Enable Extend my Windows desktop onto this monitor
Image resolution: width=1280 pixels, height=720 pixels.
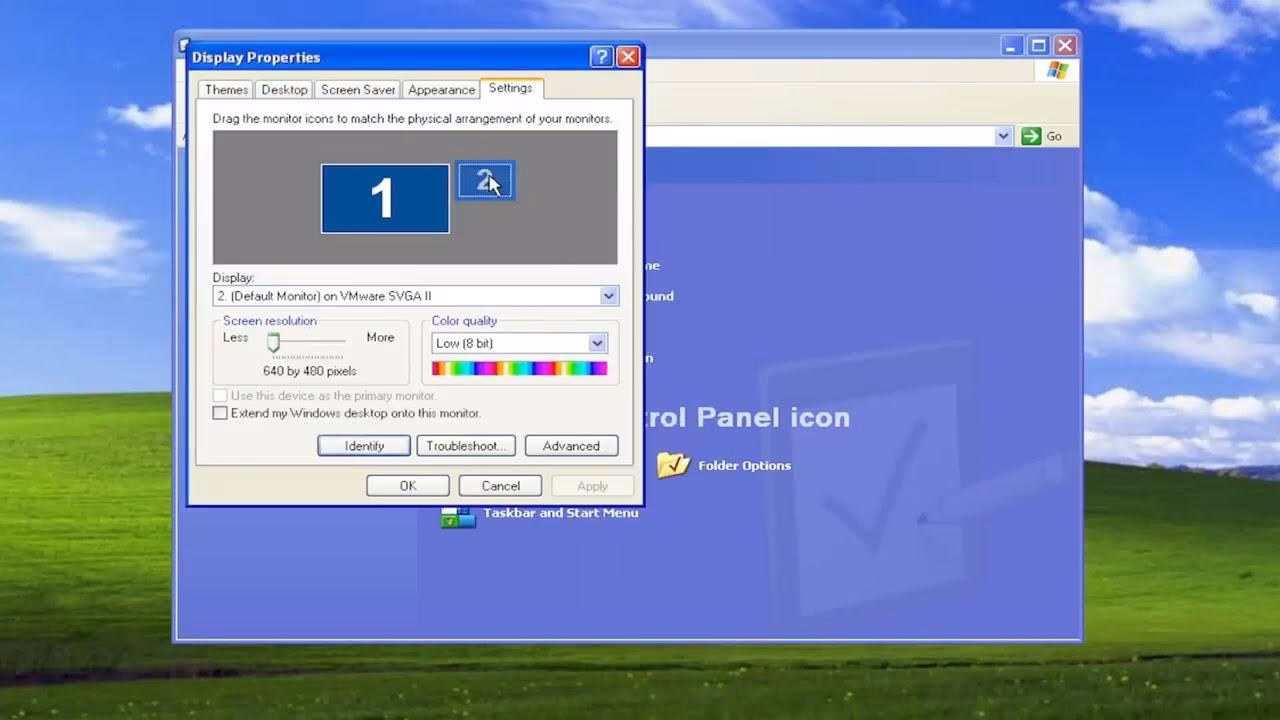pos(220,413)
